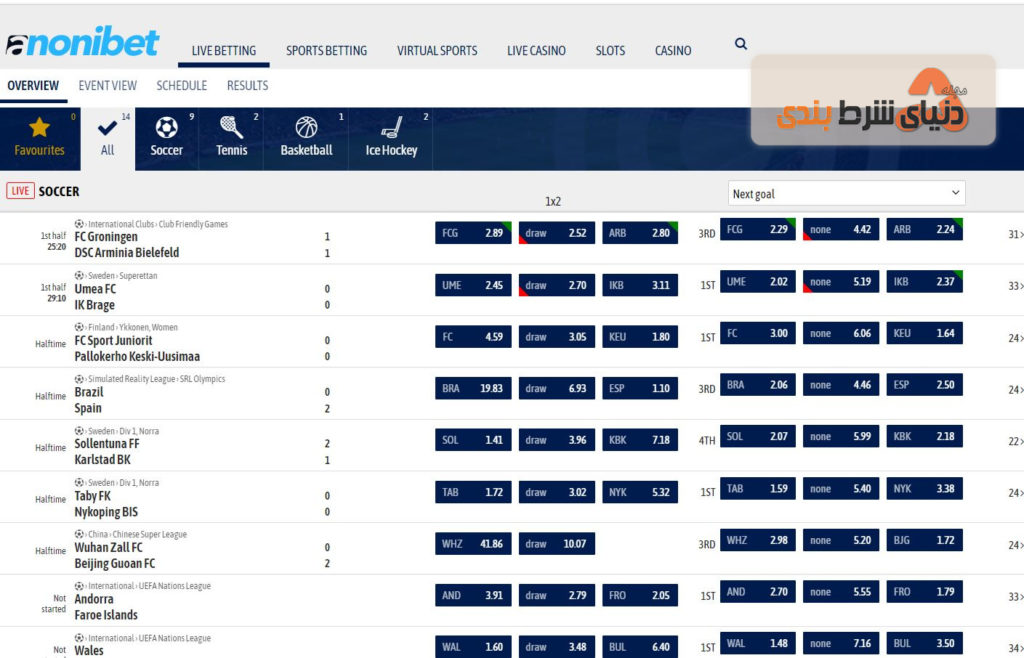
Task: Open the Sports Betting tab
Action: [327, 51]
